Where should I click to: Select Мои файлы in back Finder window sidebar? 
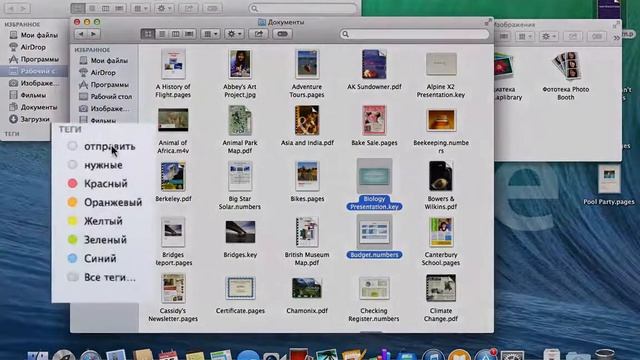(x=33, y=35)
